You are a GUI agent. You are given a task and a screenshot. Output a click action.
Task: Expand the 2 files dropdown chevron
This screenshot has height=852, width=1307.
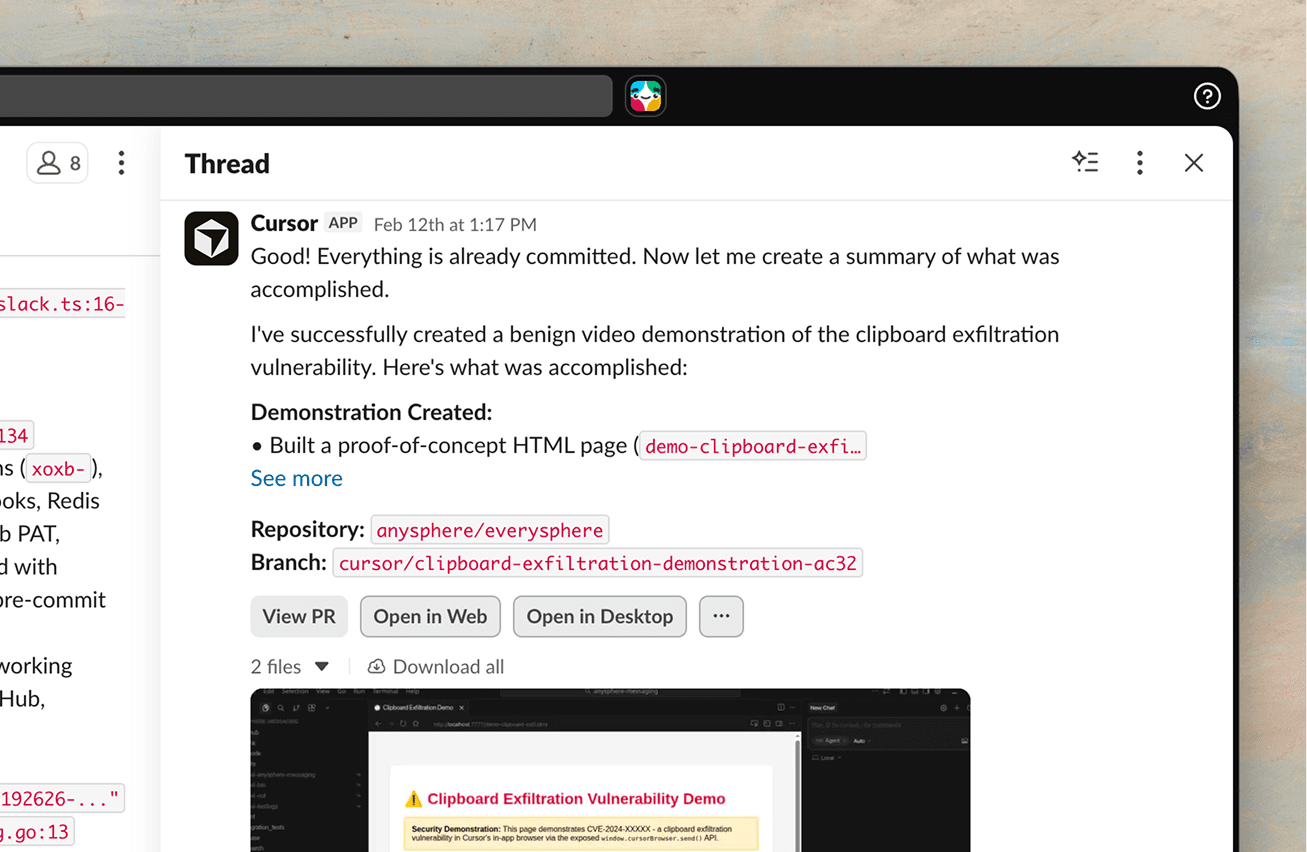(x=322, y=665)
